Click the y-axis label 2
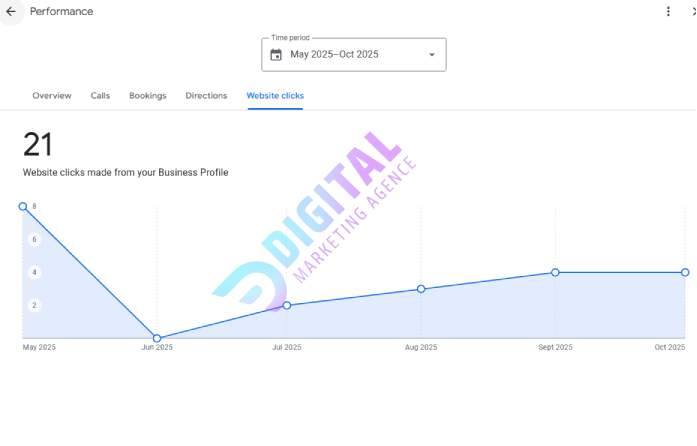This screenshot has height=446, width=697. tap(34, 305)
